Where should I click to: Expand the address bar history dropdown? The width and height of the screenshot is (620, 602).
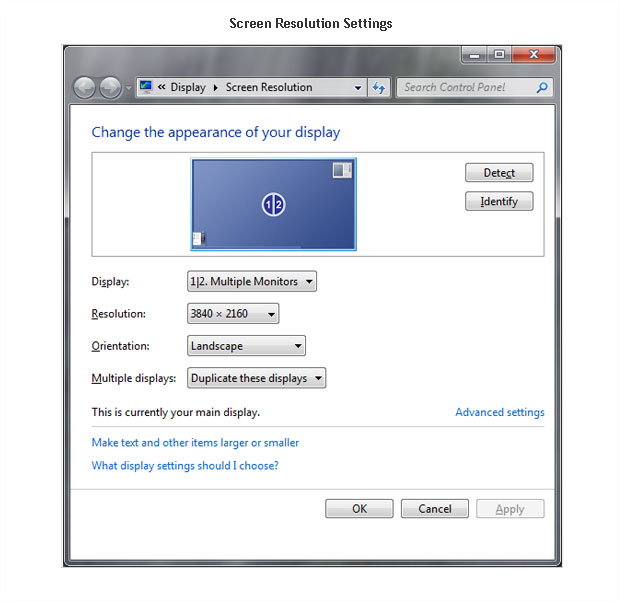tap(358, 87)
